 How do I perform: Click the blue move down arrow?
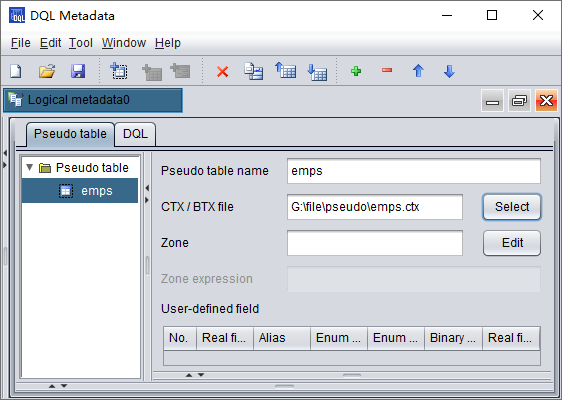[449, 71]
